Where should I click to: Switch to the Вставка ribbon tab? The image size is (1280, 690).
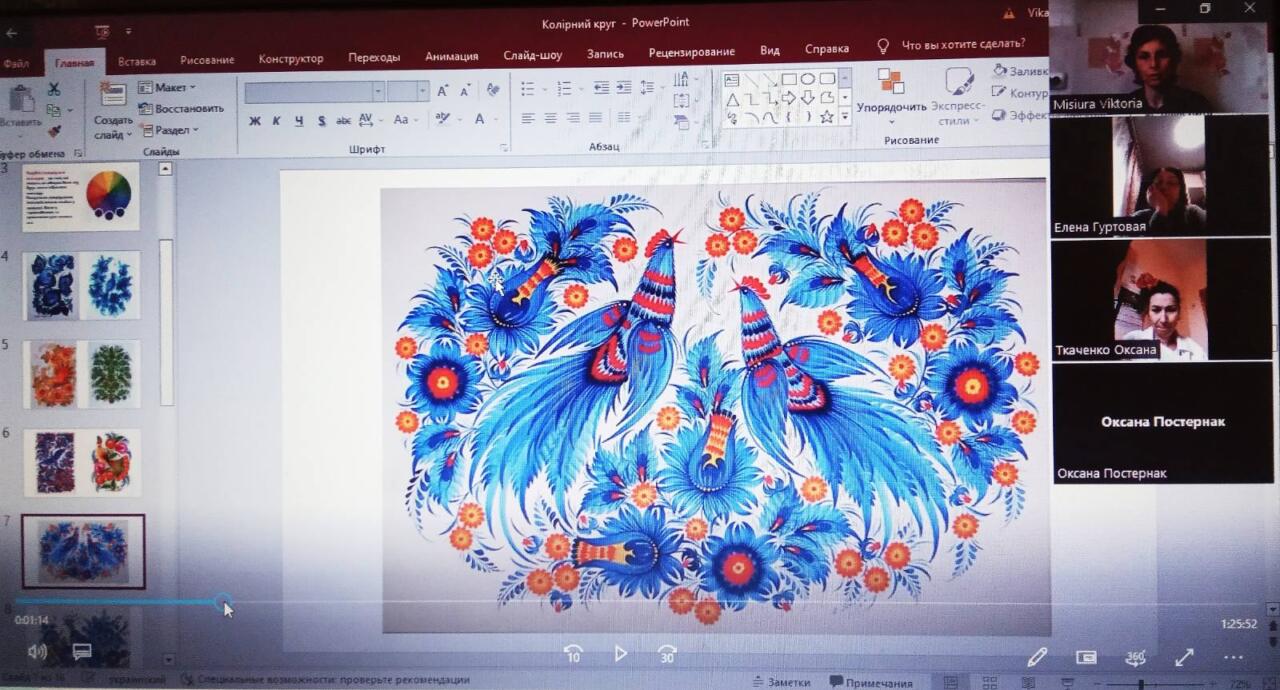pos(137,62)
